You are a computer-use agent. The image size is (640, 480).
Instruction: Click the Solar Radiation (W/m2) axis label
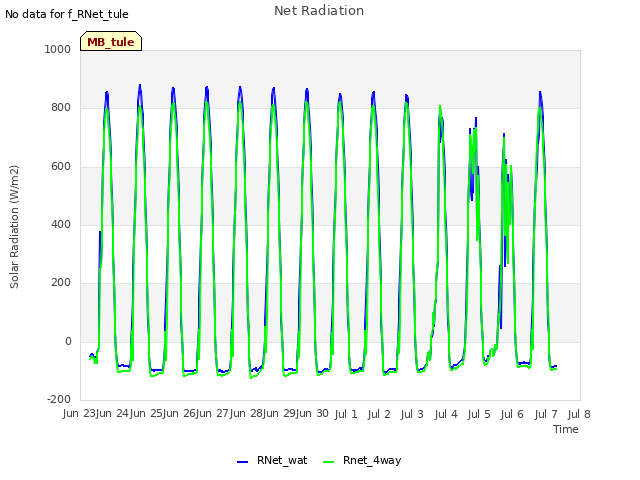click(14, 227)
